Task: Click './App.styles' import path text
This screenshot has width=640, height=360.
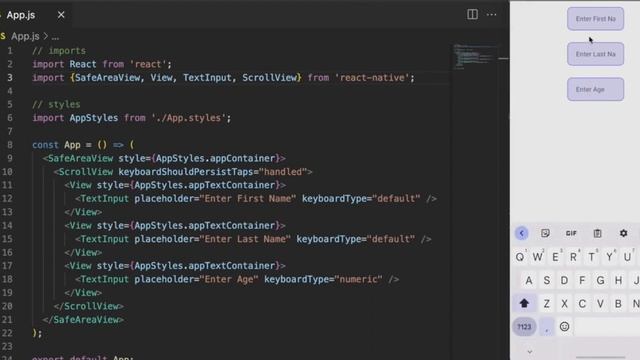Action: point(188,118)
